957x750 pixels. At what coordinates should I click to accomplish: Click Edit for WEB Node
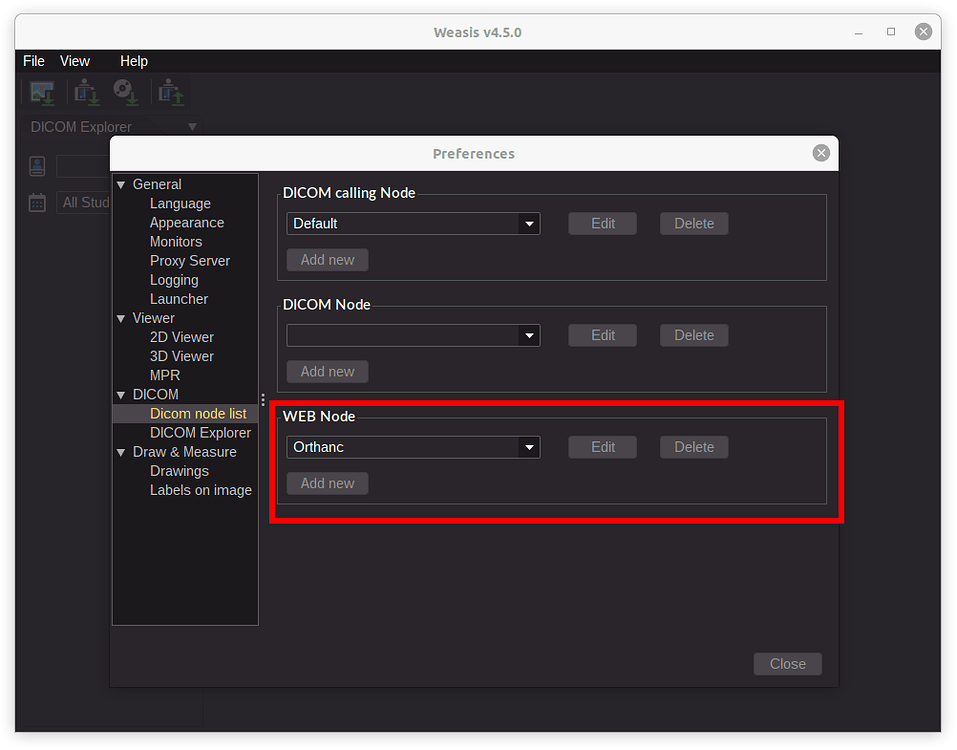(x=602, y=447)
